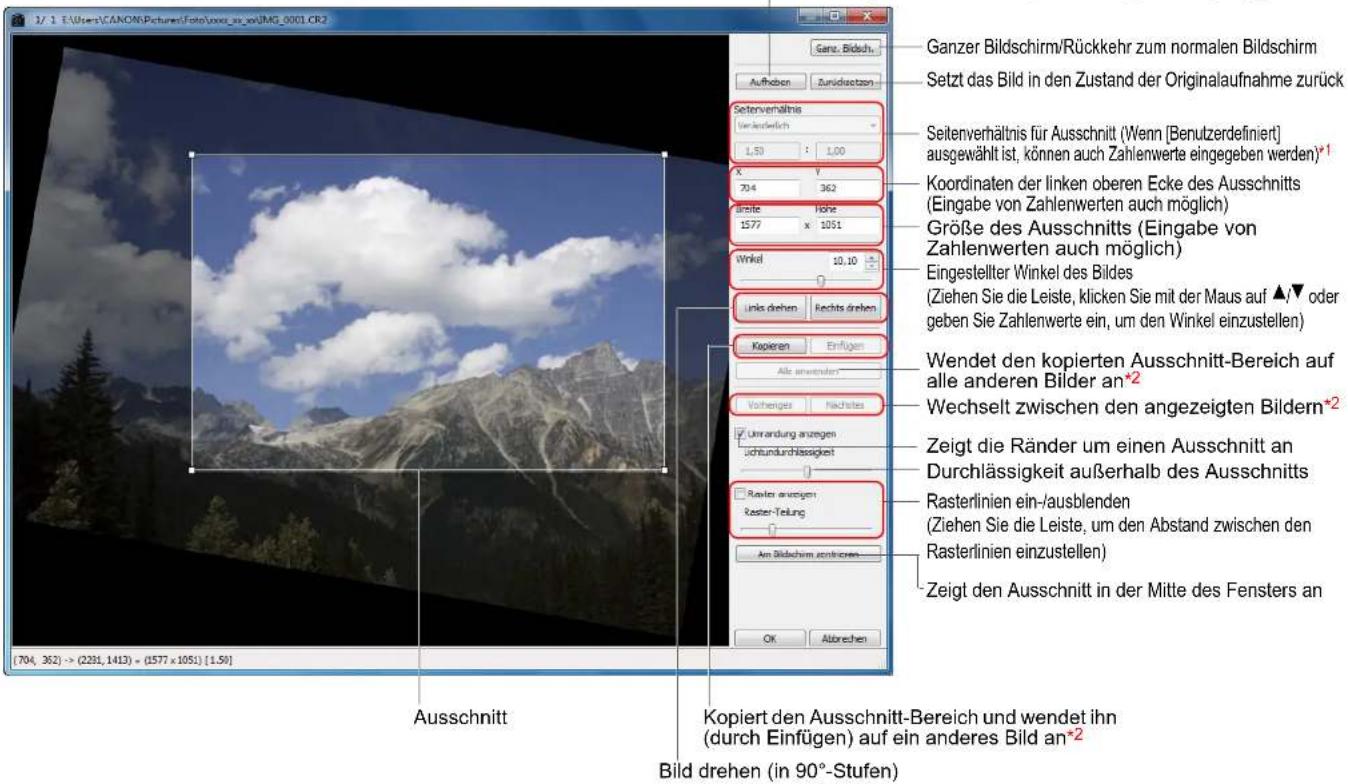Rotate image with Rechts drehen
1348x784 pixels.
pyautogui.click(x=844, y=308)
